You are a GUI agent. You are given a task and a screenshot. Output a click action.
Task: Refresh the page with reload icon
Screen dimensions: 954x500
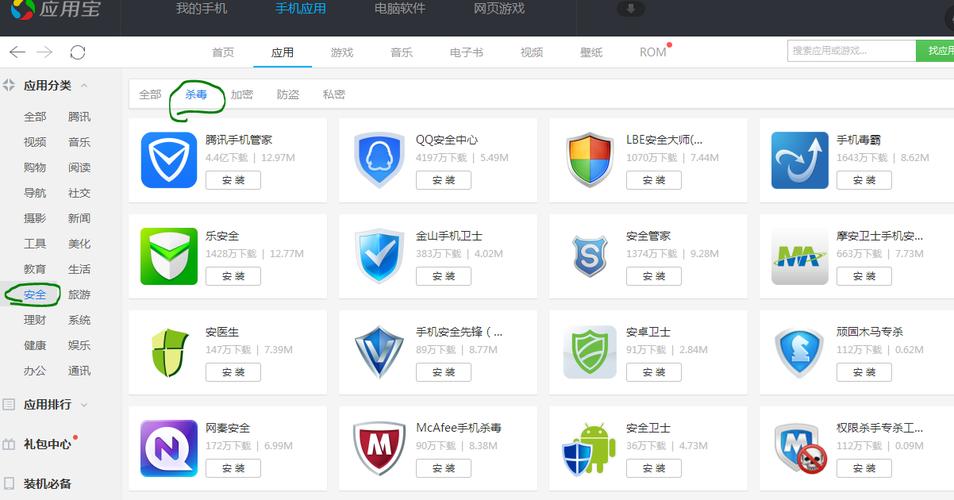(x=77, y=52)
